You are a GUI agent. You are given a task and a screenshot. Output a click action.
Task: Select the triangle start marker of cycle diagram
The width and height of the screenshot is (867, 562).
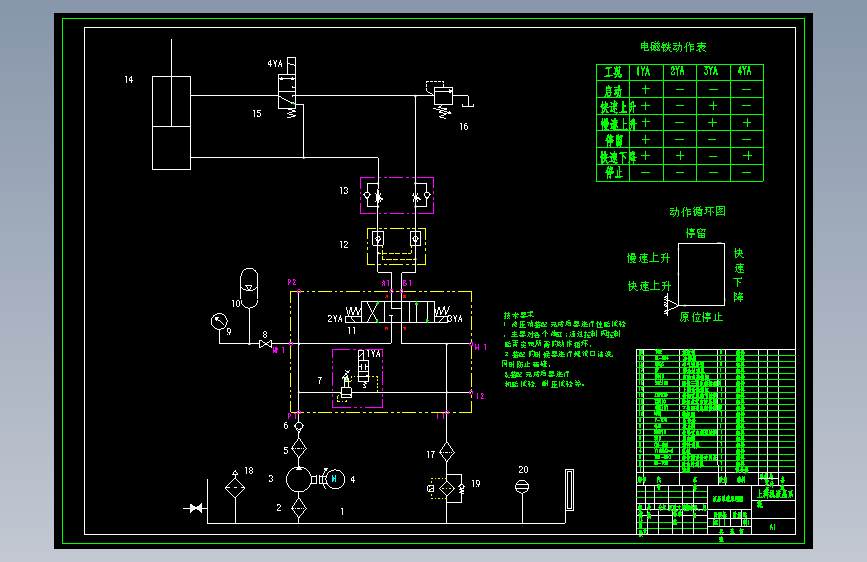[671, 305]
